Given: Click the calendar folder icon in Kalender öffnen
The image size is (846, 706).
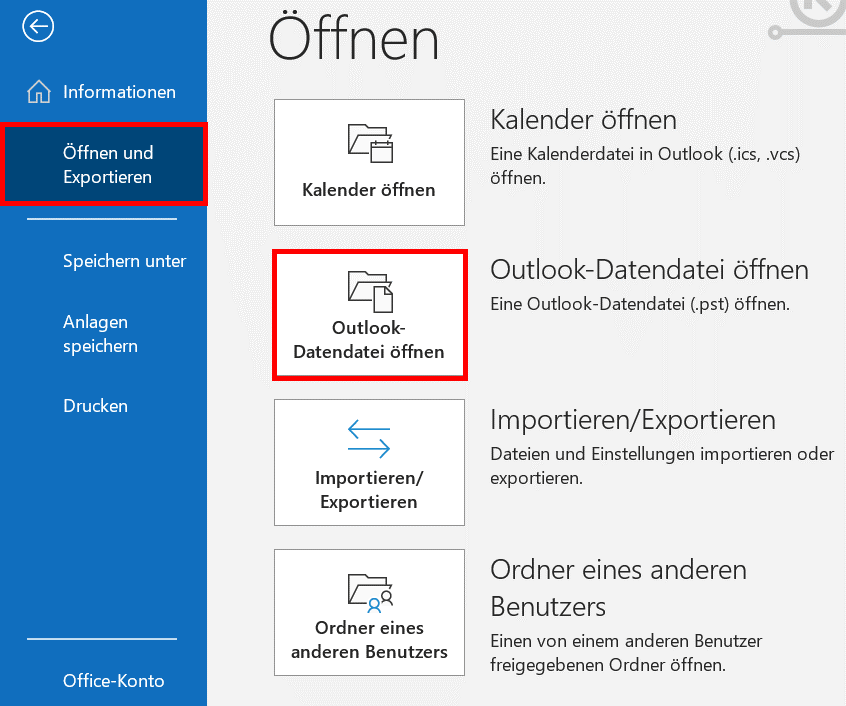Looking at the screenshot, I should pyautogui.click(x=370, y=143).
